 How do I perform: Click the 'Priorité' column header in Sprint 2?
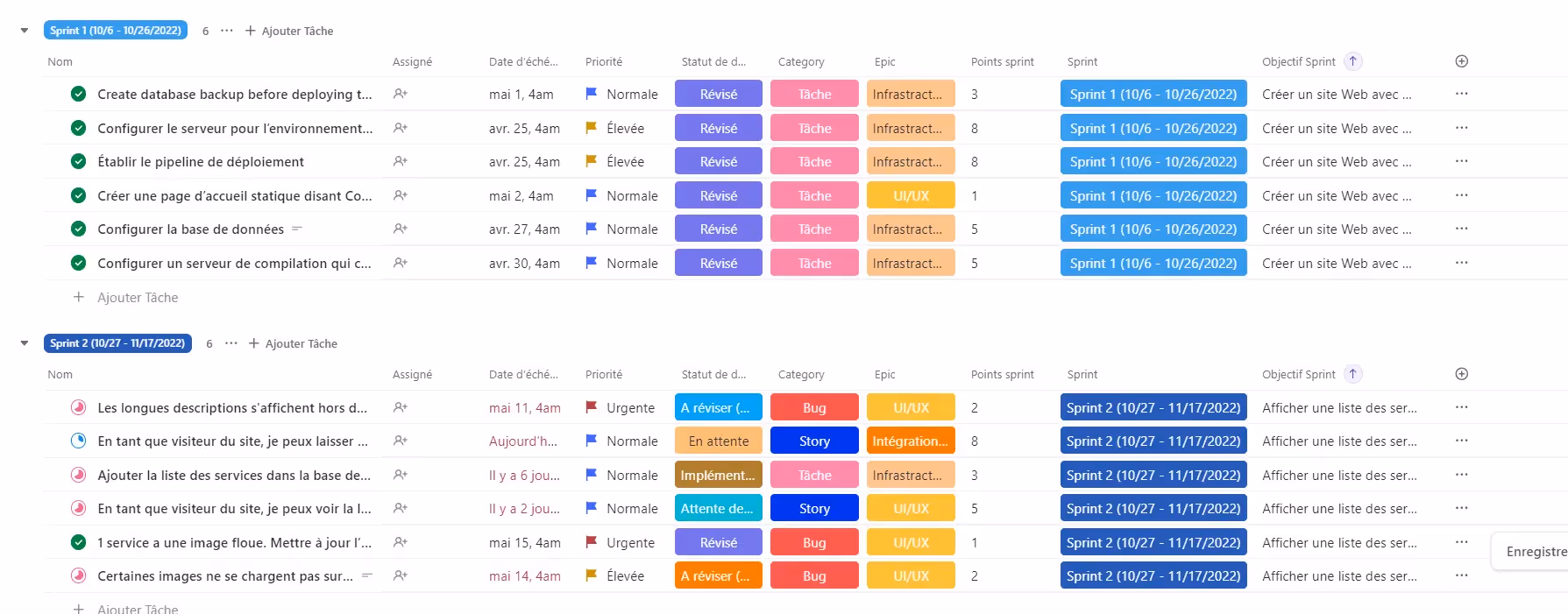point(604,374)
